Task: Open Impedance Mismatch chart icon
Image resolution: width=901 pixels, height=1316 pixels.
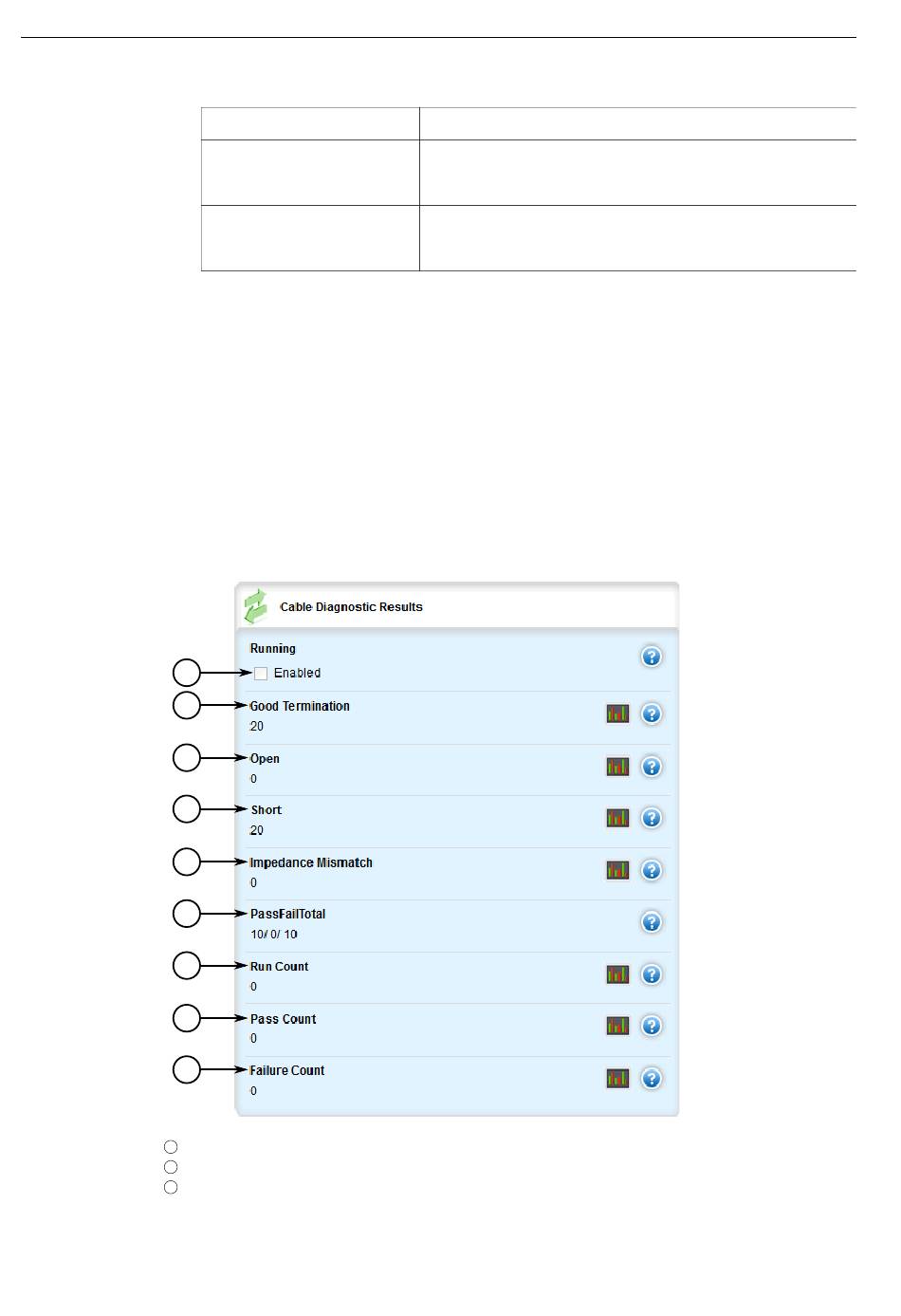Action: pyautogui.click(x=618, y=870)
